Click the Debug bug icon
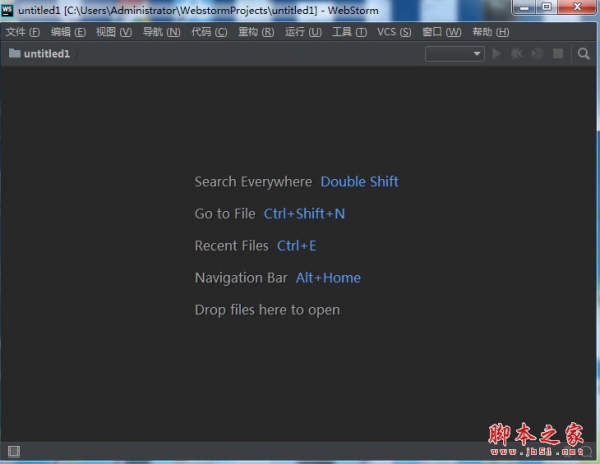The image size is (600, 464). click(517, 54)
